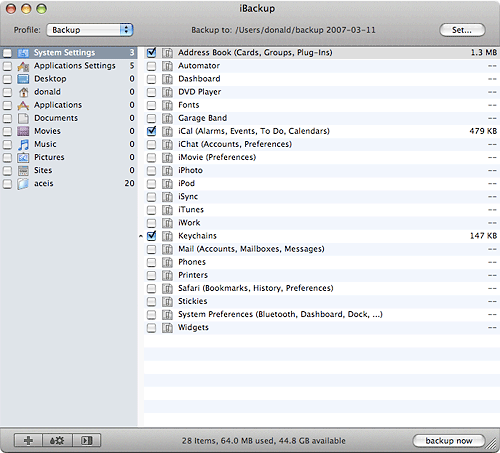500x453 pixels.
Task: Select the Movies sidebar row
Action: 69,131
